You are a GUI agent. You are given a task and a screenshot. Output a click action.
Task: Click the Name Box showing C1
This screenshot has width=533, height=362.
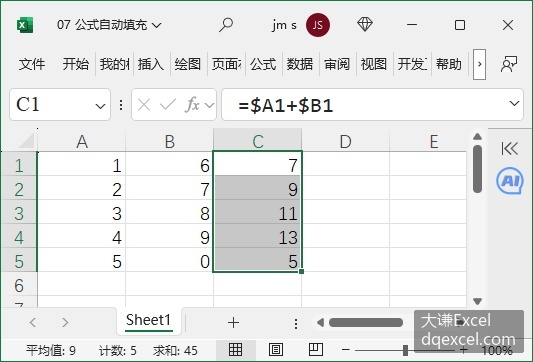60,105
